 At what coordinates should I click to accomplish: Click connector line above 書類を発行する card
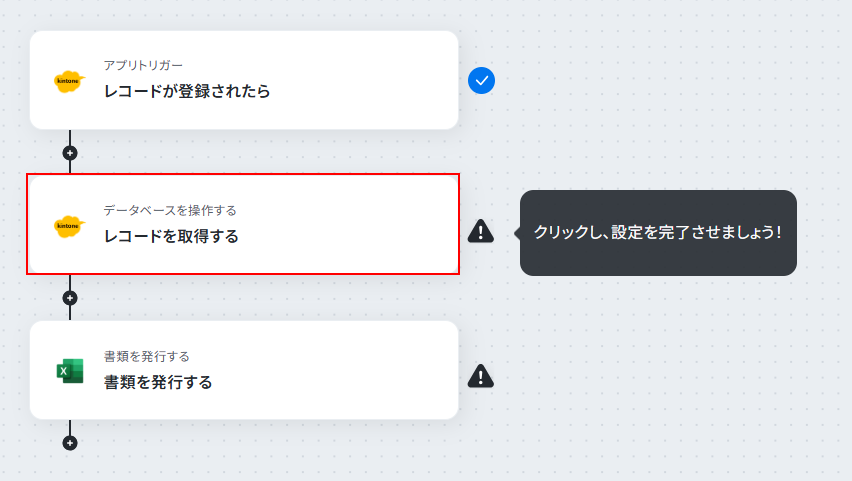click(70, 313)
